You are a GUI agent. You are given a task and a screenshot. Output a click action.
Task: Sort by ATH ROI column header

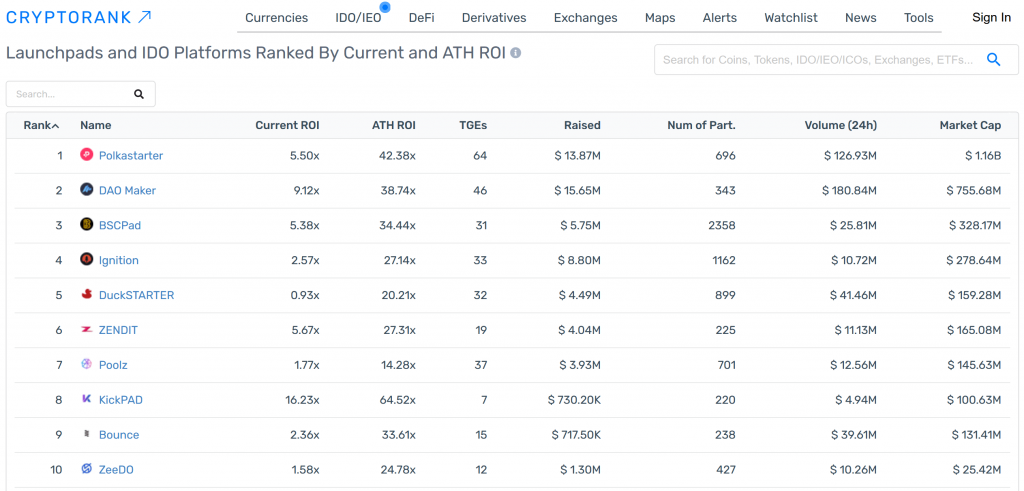tap(393, 125)
